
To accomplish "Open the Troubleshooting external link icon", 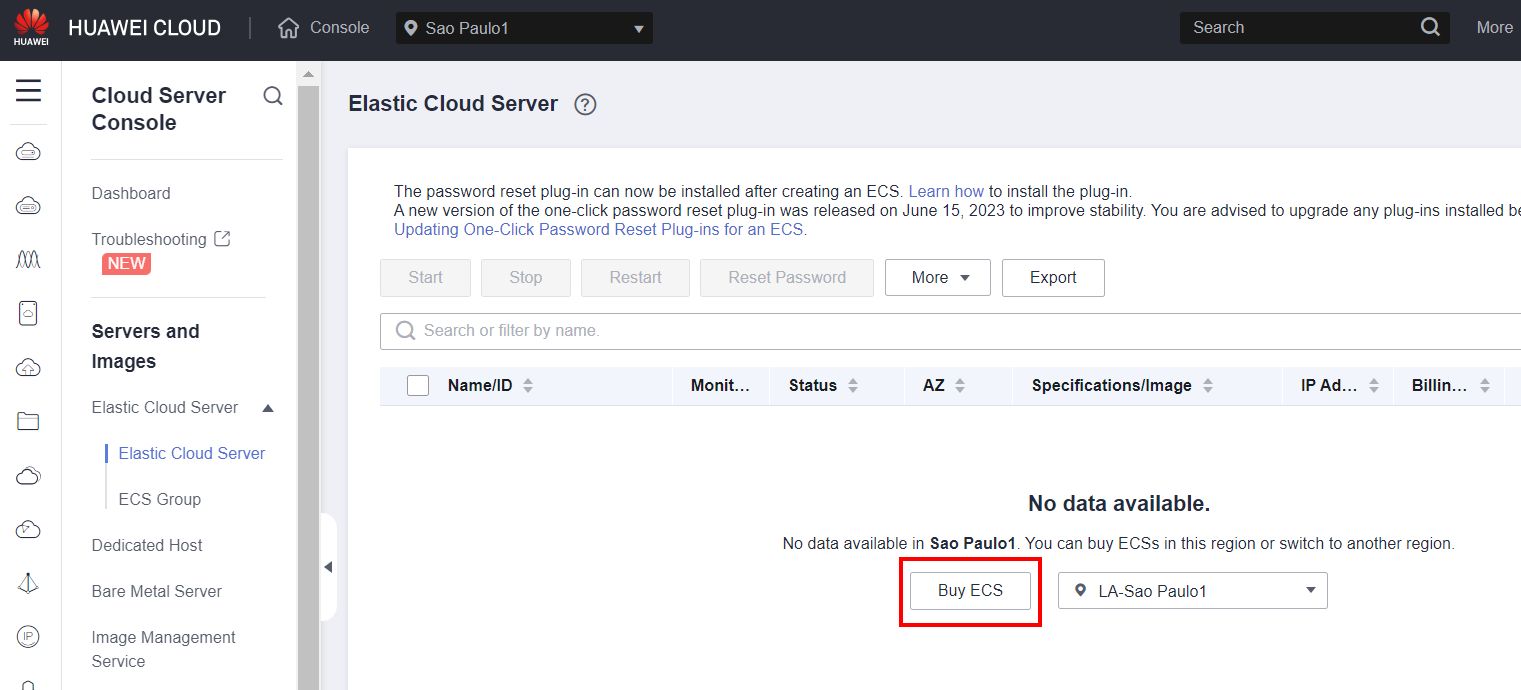I will pos(222,238).
